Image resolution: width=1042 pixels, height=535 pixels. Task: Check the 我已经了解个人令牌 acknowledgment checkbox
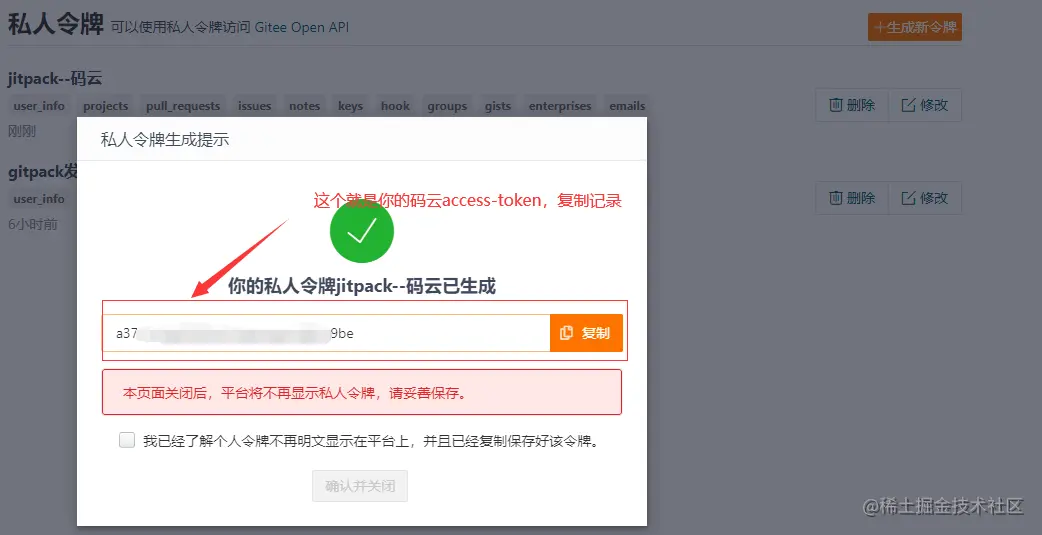127,440
